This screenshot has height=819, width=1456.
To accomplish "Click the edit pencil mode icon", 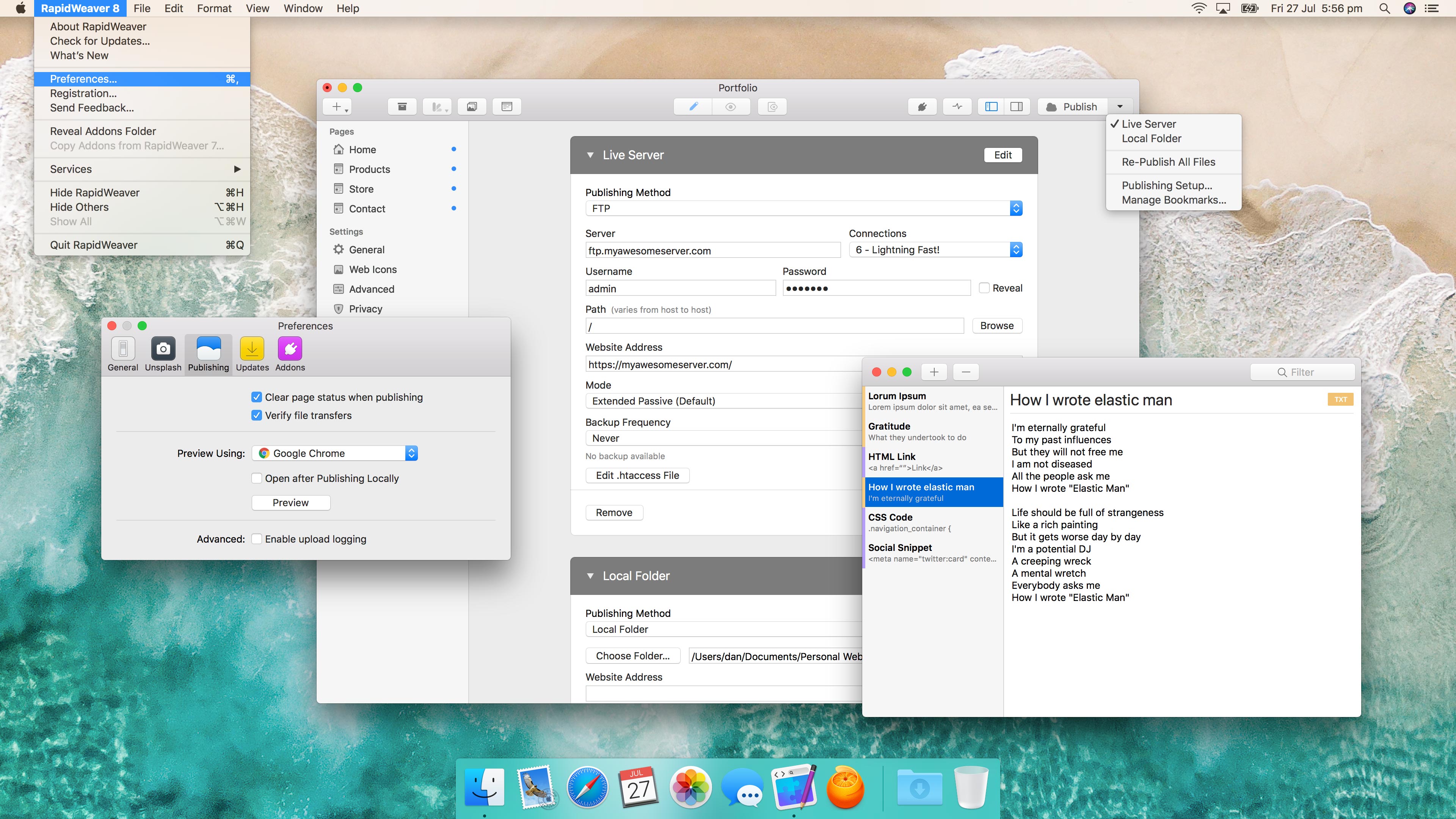I will point(693,107).
